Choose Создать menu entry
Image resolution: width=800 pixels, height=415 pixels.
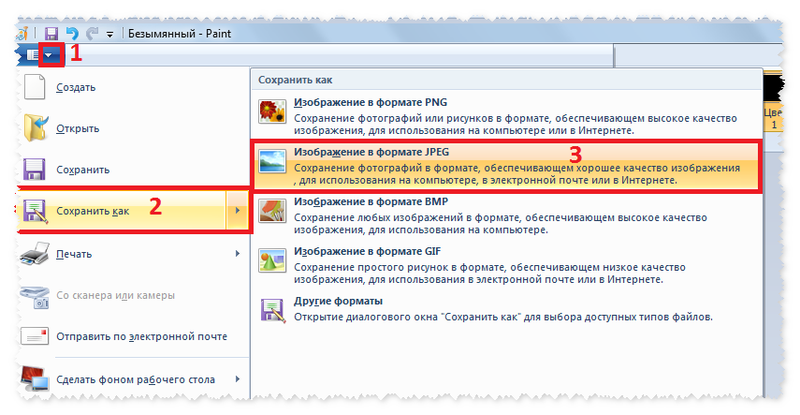pyautogui.click(x=134, y=87)
